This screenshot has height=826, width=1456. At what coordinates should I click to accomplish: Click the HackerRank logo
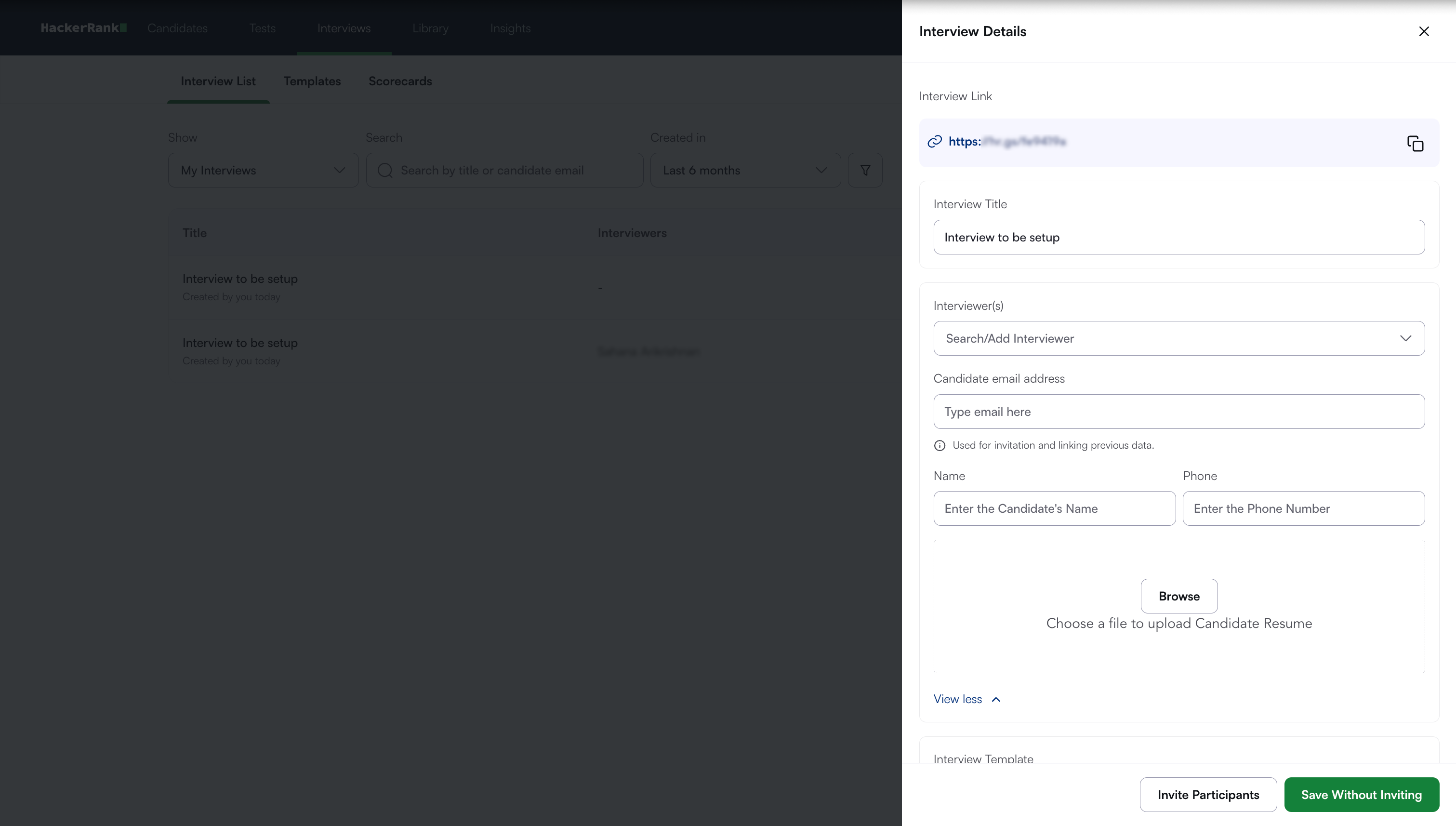(x=83, y=28)
